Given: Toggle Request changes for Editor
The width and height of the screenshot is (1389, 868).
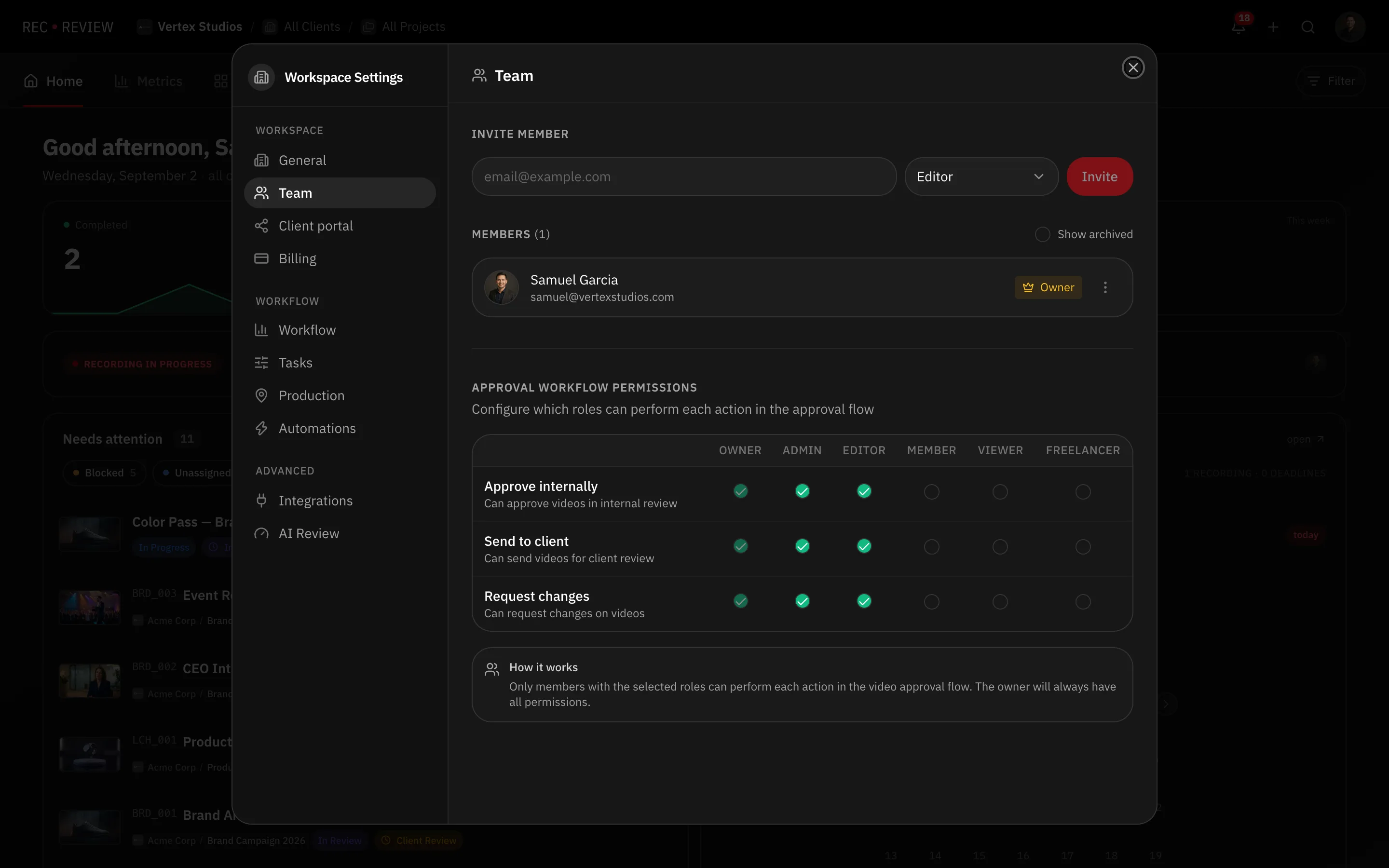Looking at the screenshot, I should tap(864, 602).
